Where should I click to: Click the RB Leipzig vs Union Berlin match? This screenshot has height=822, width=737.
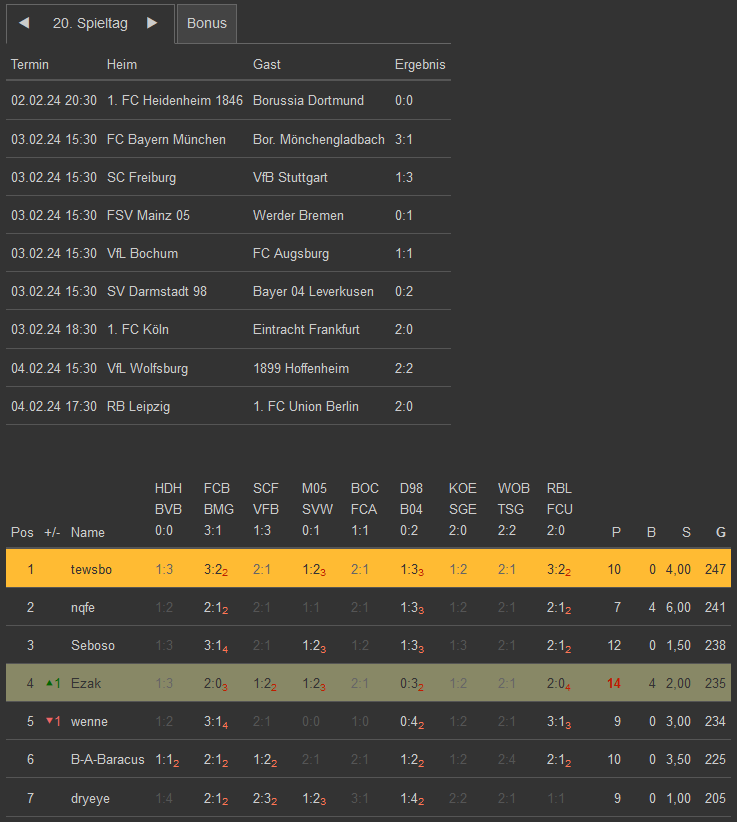tap(228, 406)
